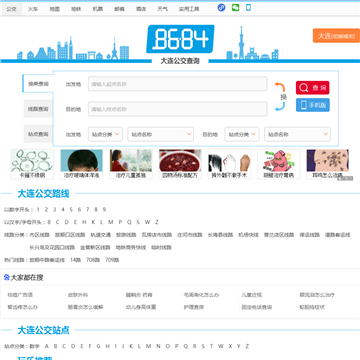Click route number index link 5
Screen dimensions: 360x360
pos(71,210)
